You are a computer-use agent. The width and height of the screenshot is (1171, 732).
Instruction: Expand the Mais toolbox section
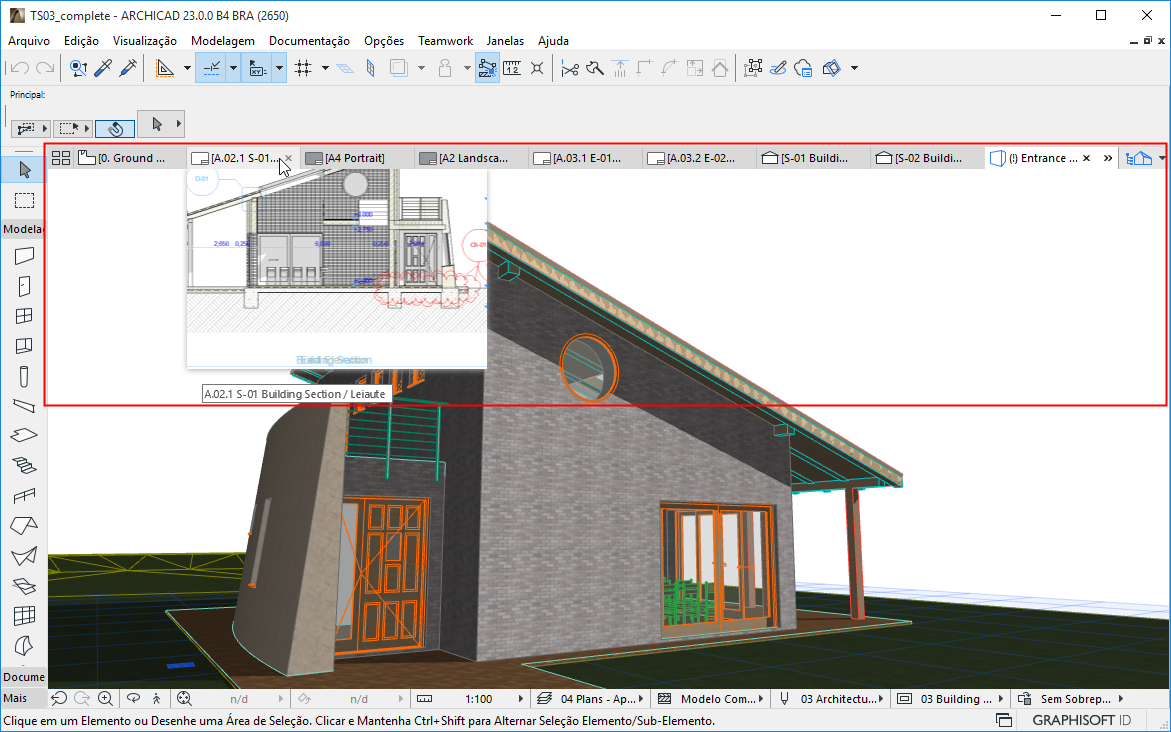pos(16,698)
